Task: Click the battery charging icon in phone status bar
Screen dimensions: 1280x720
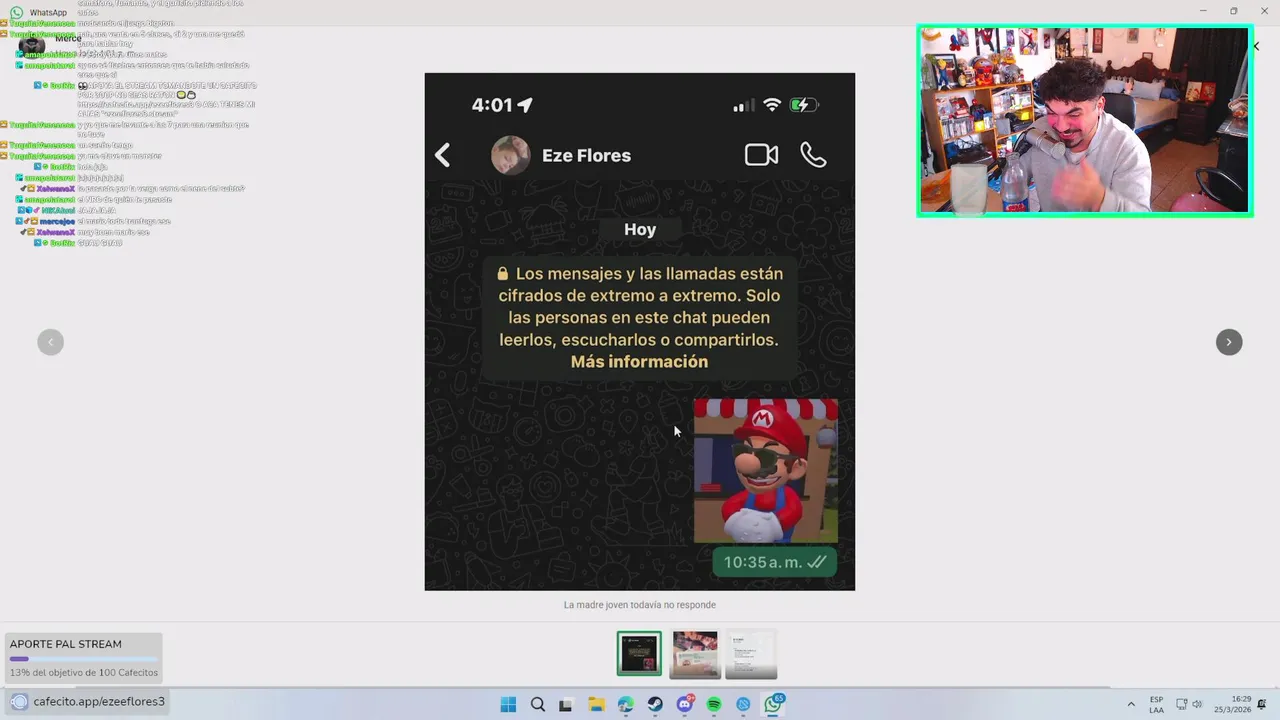Action: coord(804,105)
